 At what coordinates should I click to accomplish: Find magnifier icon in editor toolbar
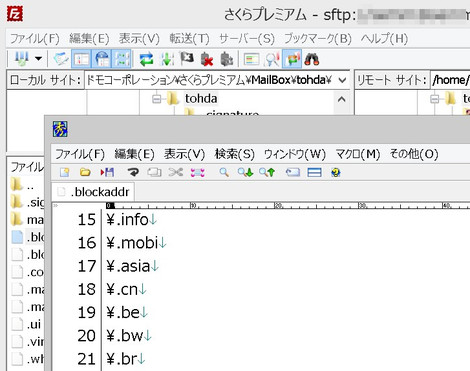pyautogui.click(x=224, y=172)
